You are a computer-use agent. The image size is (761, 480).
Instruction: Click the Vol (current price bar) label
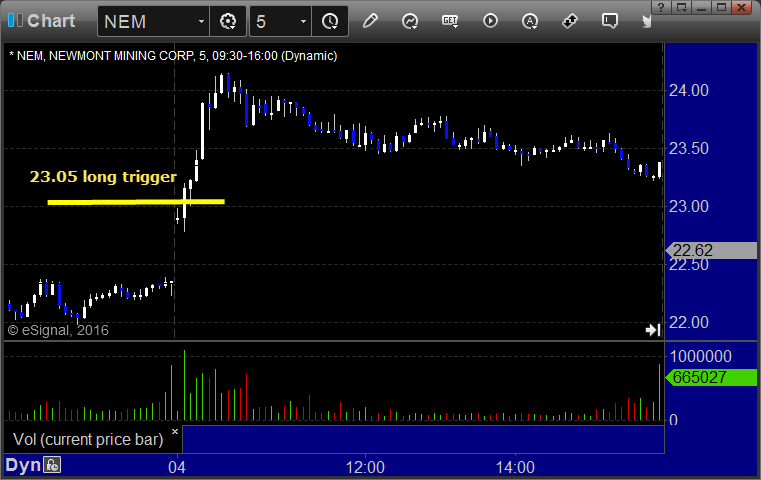click(88, 439)
